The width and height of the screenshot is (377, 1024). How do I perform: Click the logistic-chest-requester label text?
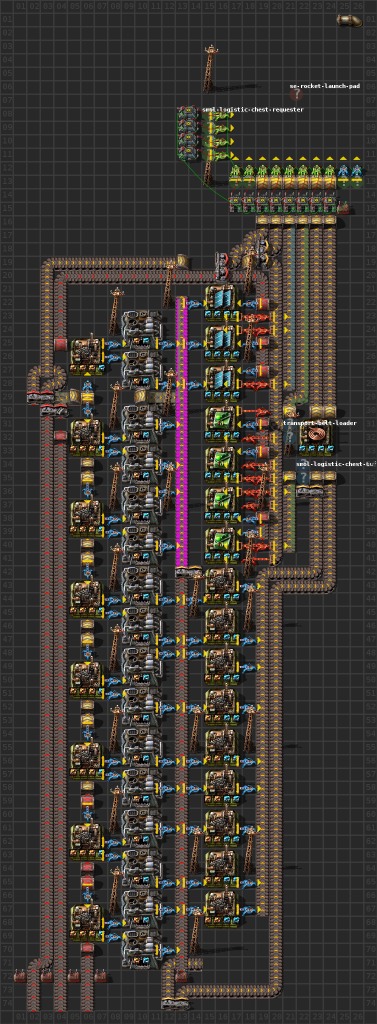252,110
